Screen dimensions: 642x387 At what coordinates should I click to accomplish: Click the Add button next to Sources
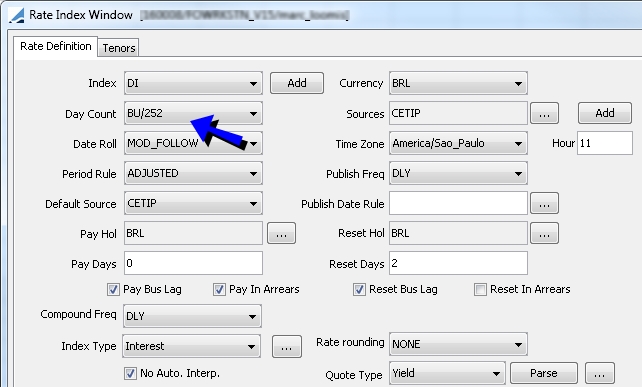pyautogui.click(x=605, y=113)
